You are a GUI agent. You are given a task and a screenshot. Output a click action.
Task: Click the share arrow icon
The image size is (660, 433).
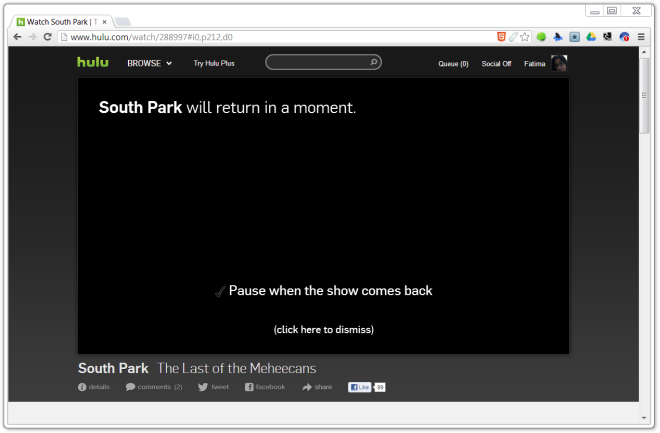pos(307,387)
